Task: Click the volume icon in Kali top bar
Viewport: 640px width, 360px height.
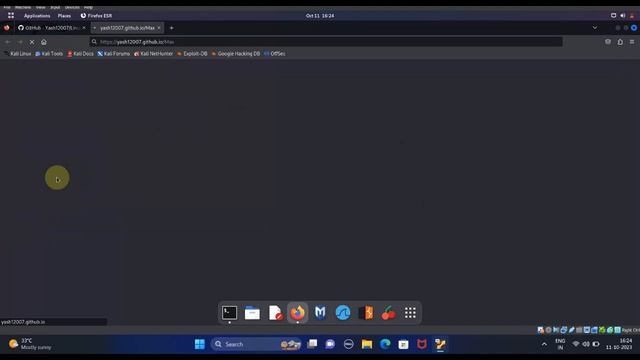Action: (x=623, y=16)
